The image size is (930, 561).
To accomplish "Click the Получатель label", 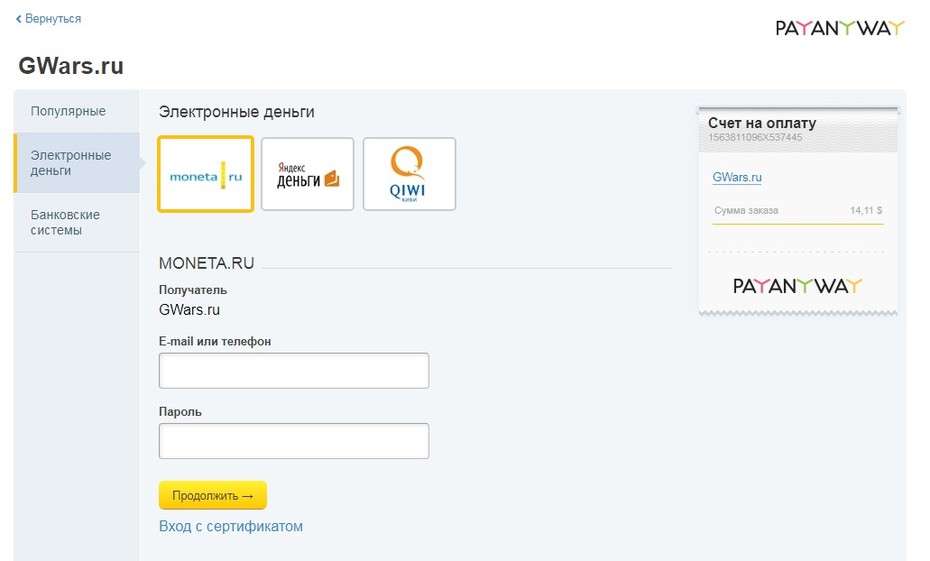I will pos(193,290).
